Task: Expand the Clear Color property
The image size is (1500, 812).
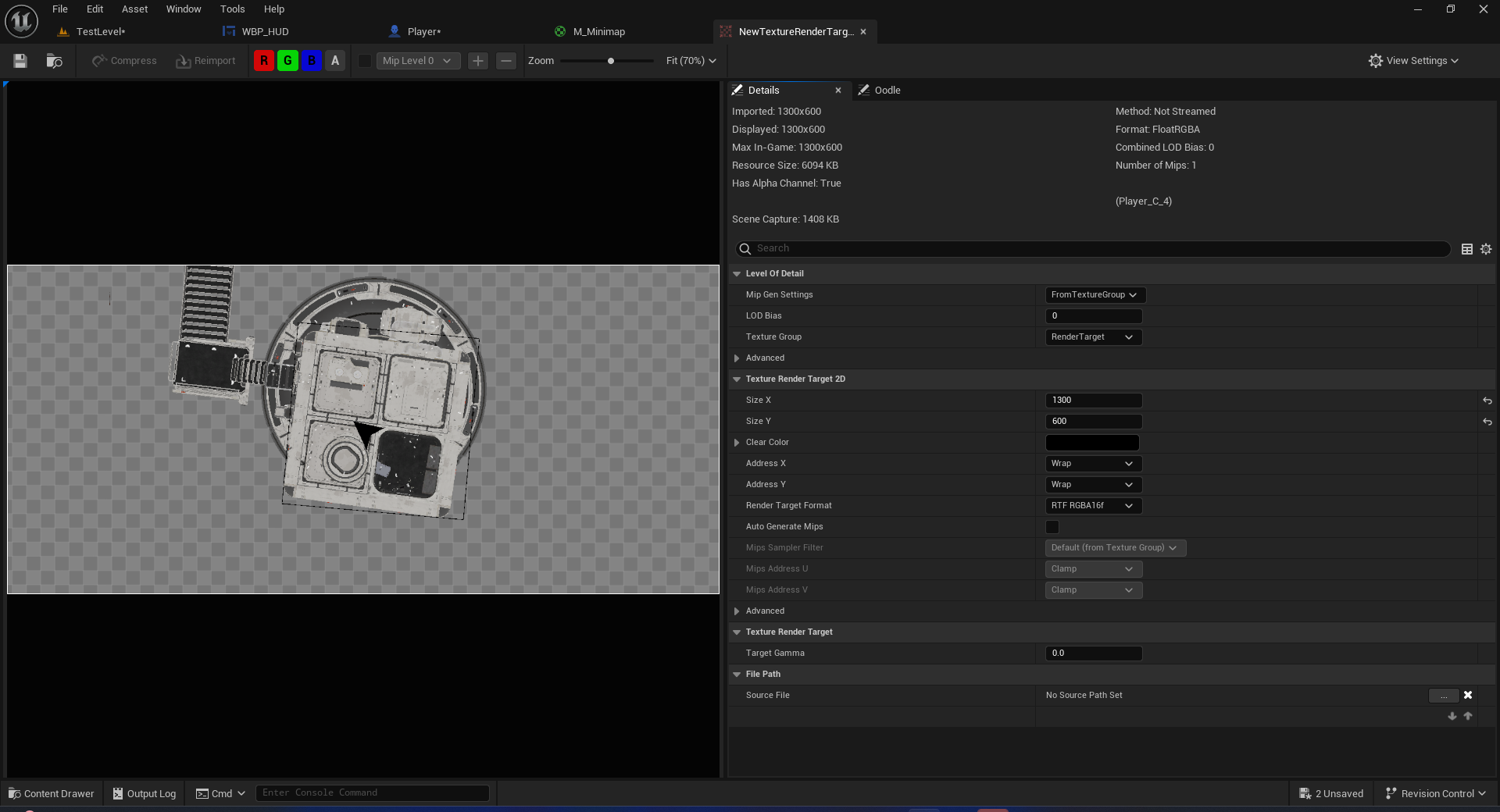Action: (x=737, y=443)
